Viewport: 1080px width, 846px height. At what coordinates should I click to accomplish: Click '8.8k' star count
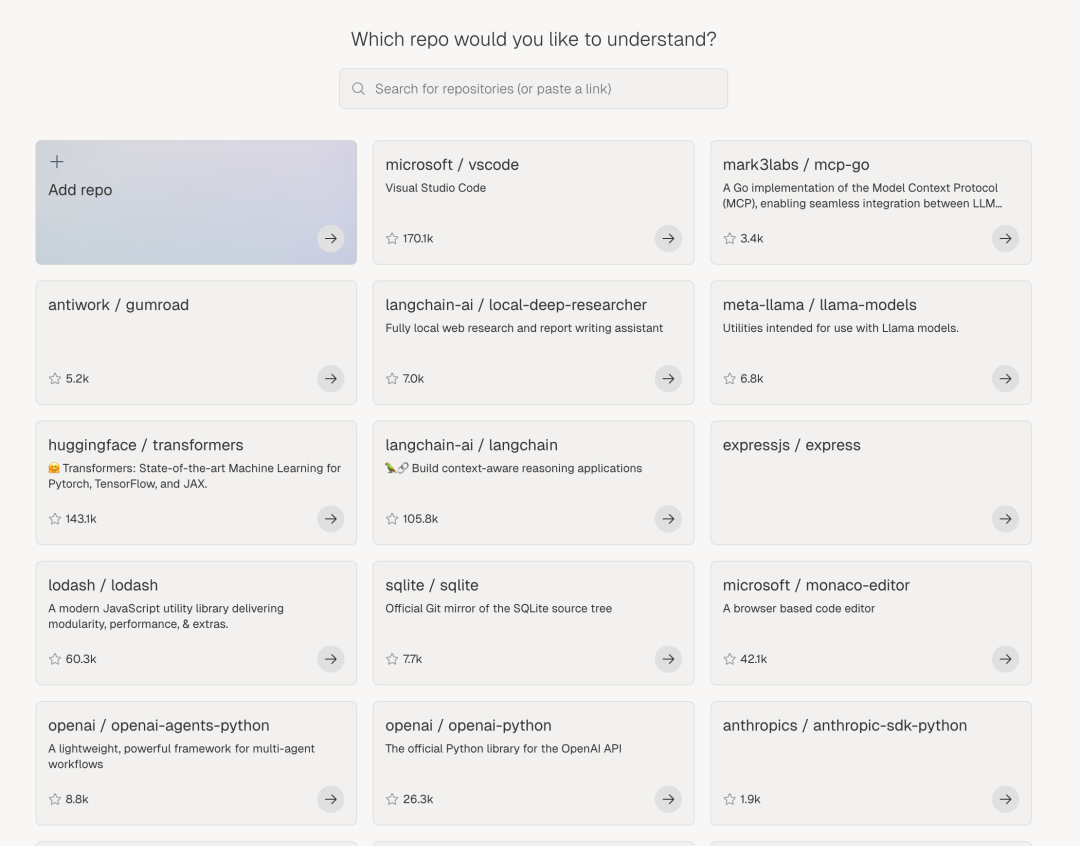[76, 799]
